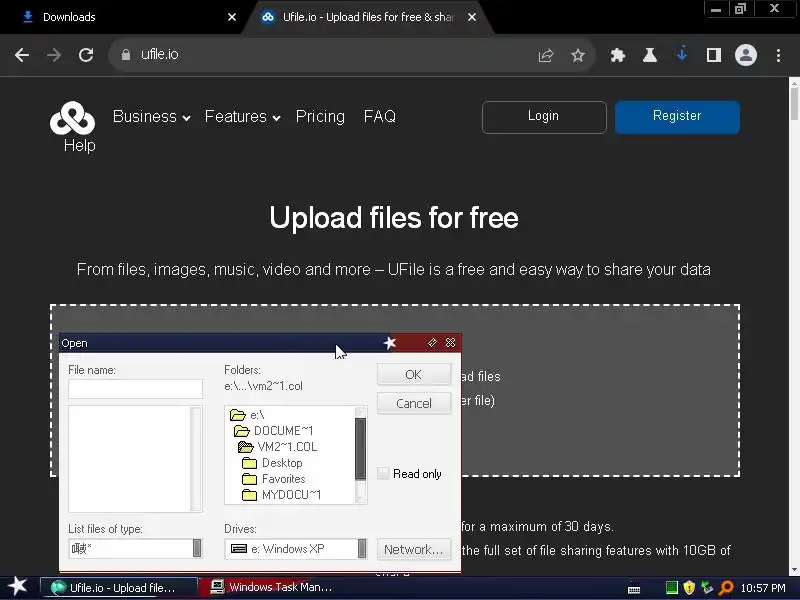Expand the Business menu
800x600 pixels.
pyautogui.click(x=152, y=117)
